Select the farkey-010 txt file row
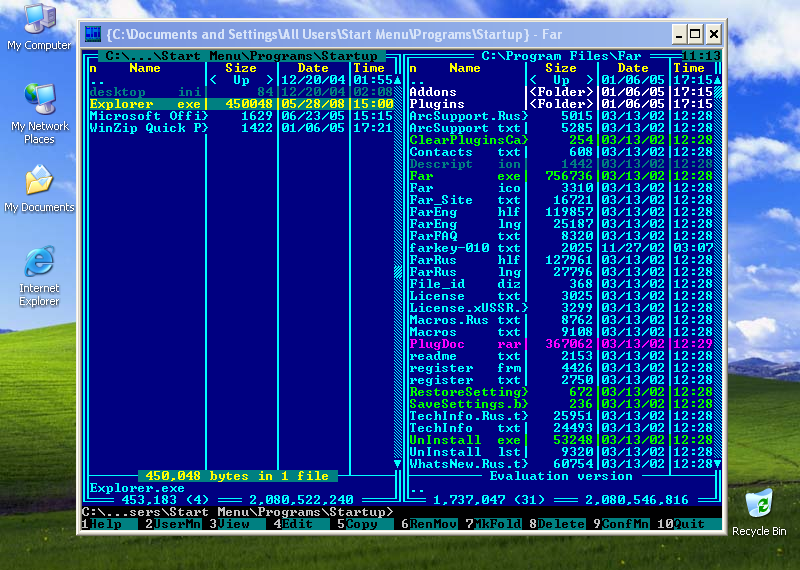 pos(561,248)
